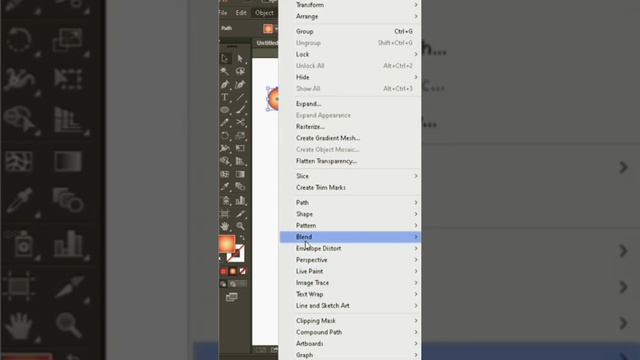
Task: Click the control bar fill swatch
Action: (x=268, y=28)
